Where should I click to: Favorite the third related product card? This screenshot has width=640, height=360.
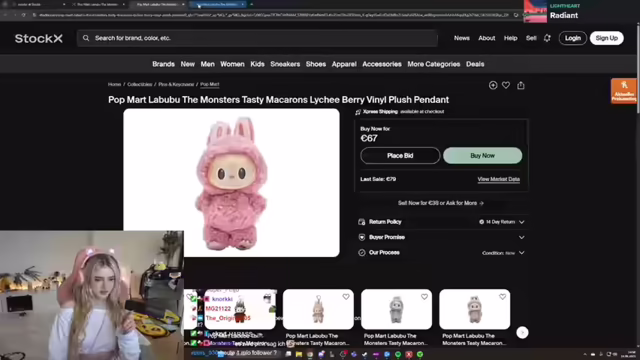[x=424, y=297]
